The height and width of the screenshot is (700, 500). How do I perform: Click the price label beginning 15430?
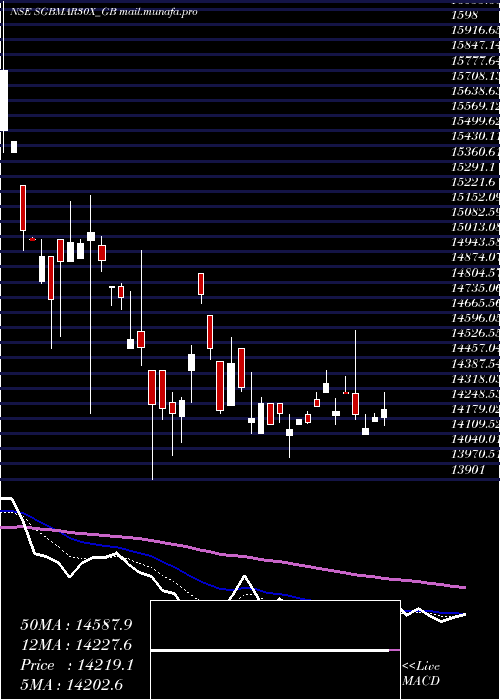(475, 137)
